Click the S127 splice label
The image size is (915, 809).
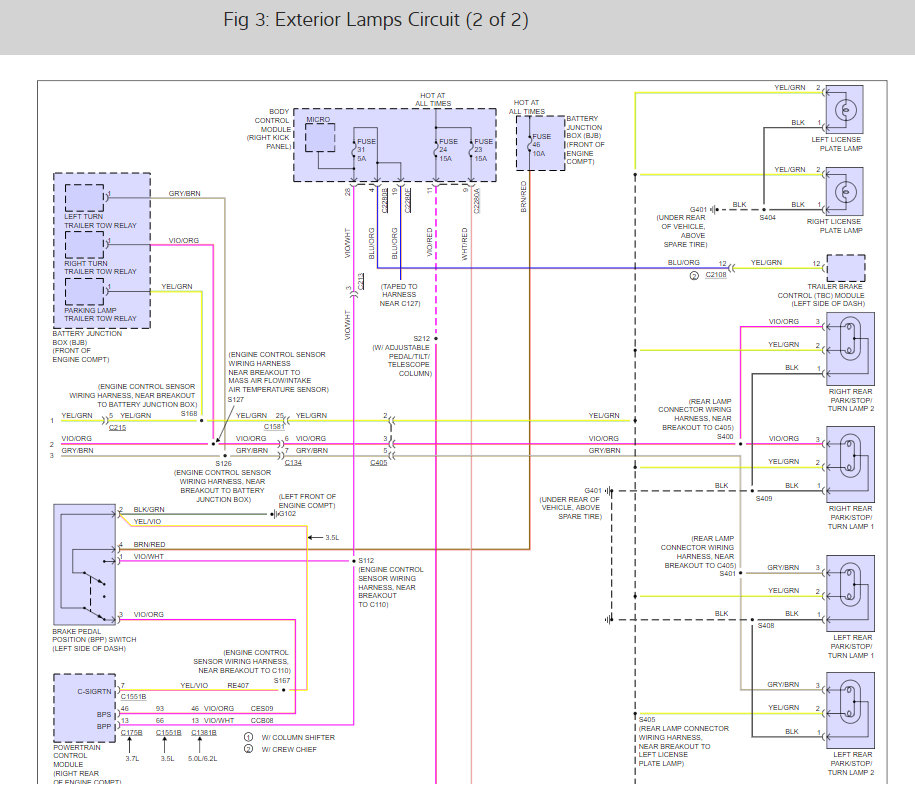[x=236, y=400]
